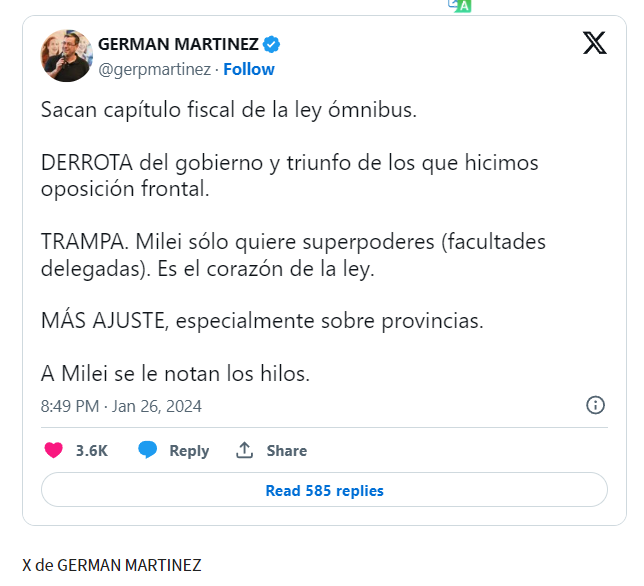Click the 8:49 PM · Jan 26, 2024 timestamp
Image resolution: width=644 pixels, height=586 pixels.
[x=121, y=406]
